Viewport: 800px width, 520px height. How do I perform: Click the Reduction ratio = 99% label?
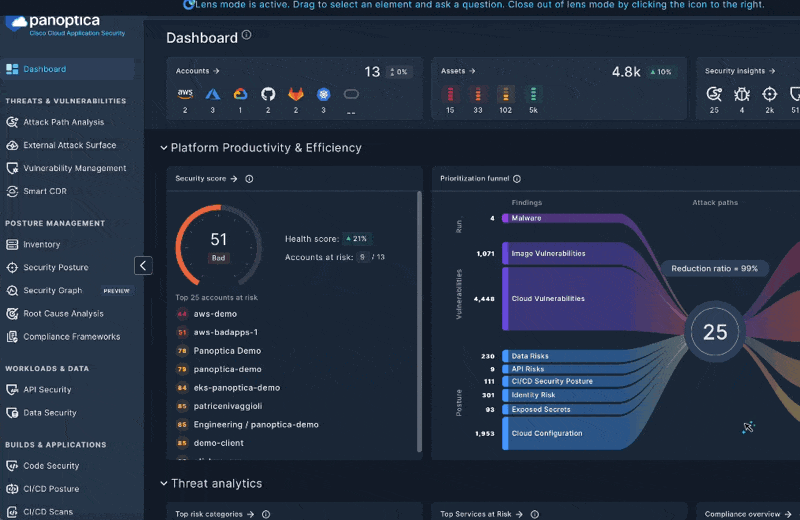click(x=714, y=268)
